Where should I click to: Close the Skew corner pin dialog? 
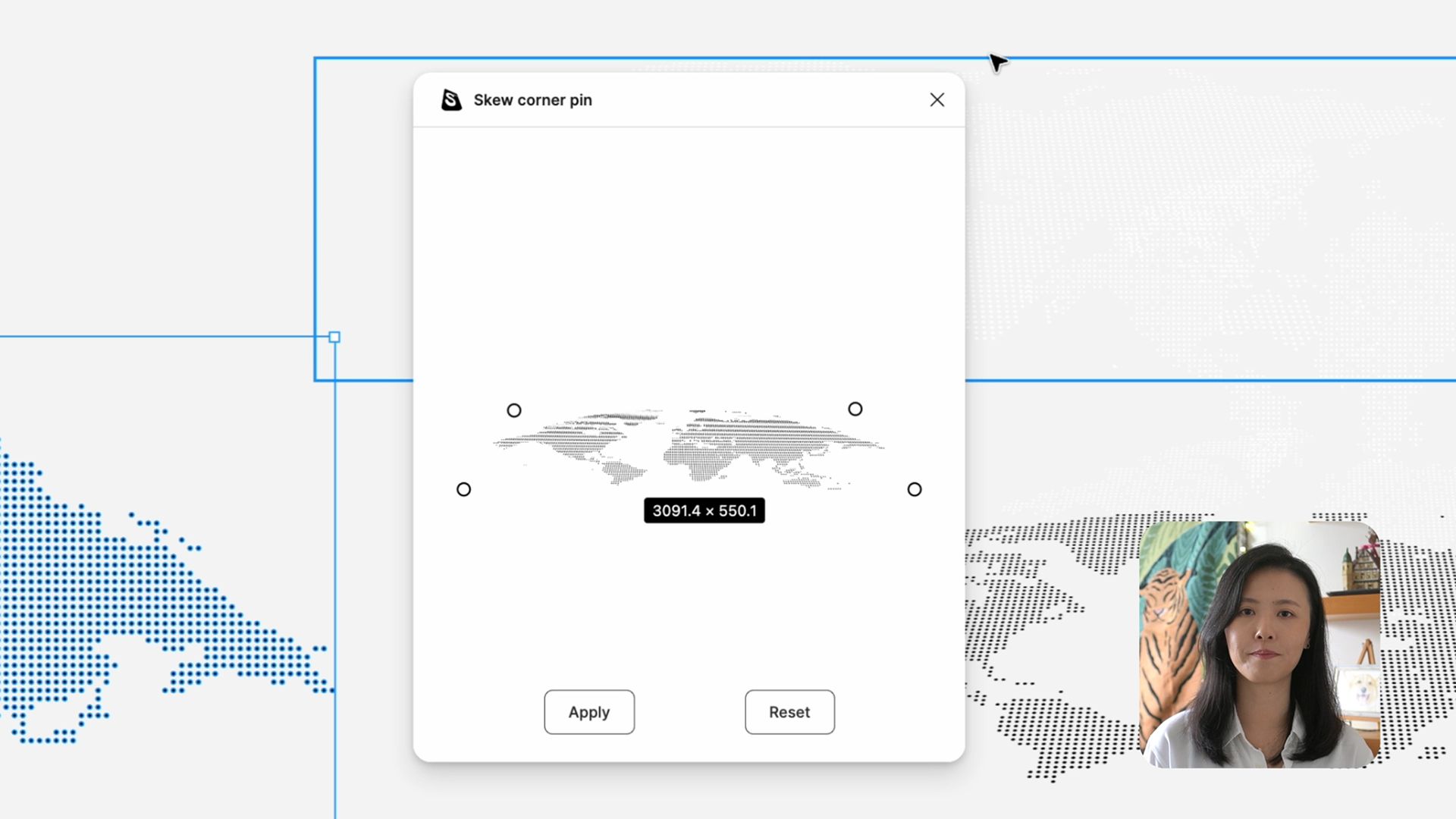point(937,100)
